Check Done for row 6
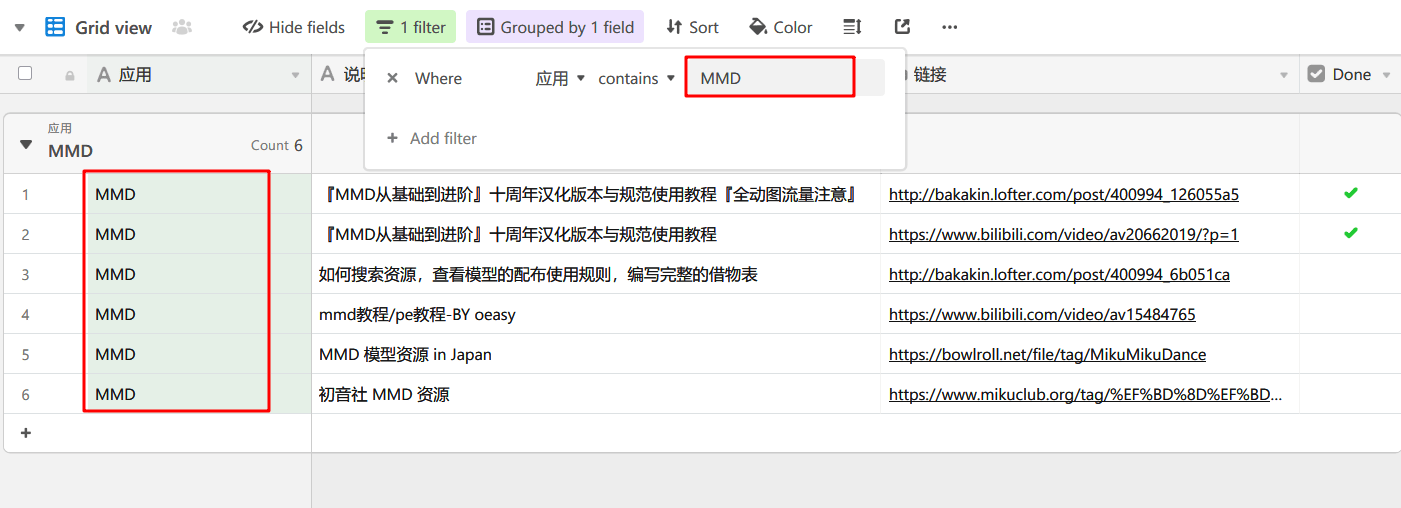1401x508 pixels. click(x=1350, y=394)
